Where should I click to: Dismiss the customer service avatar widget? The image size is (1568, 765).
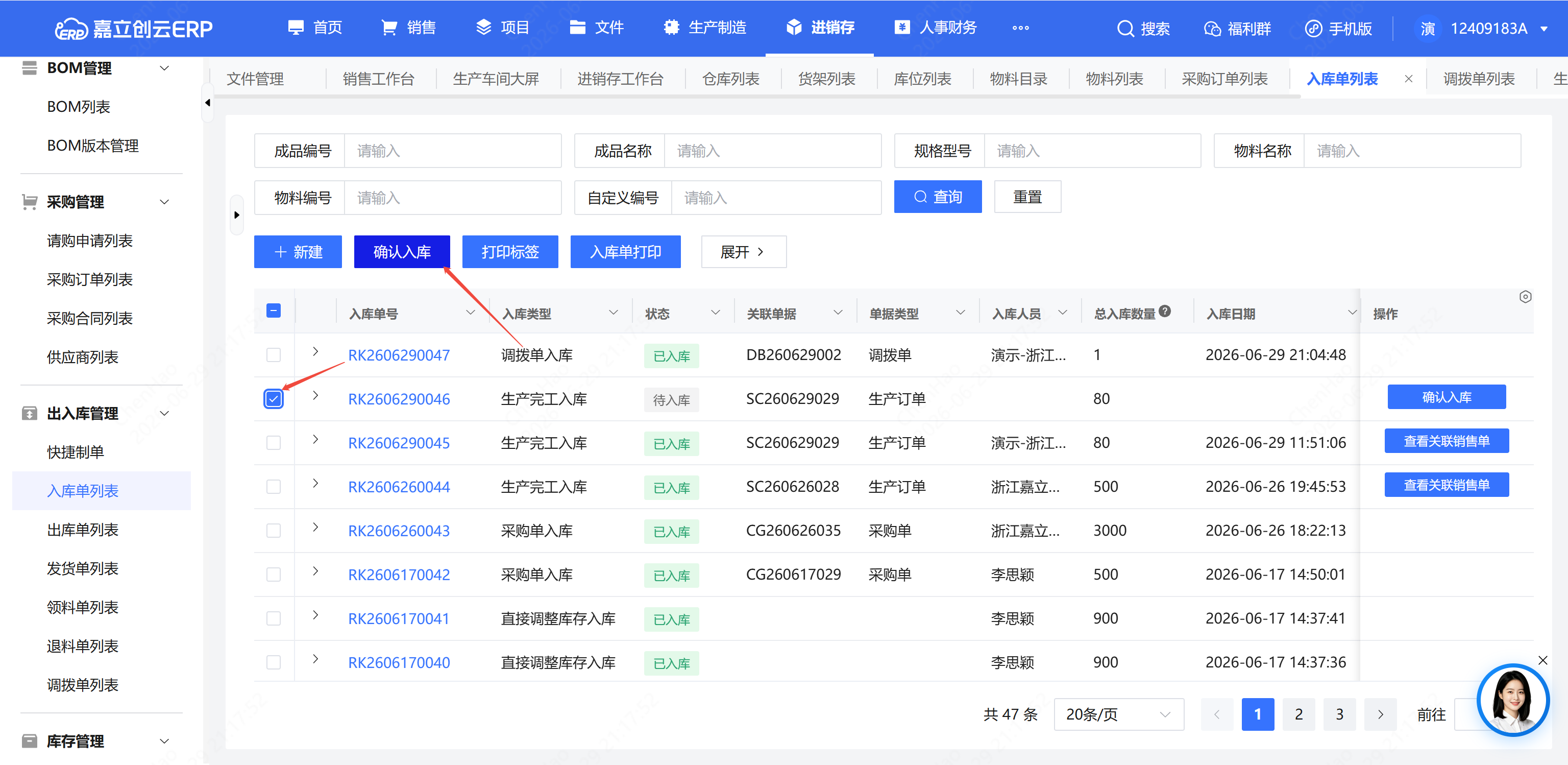1542,660
